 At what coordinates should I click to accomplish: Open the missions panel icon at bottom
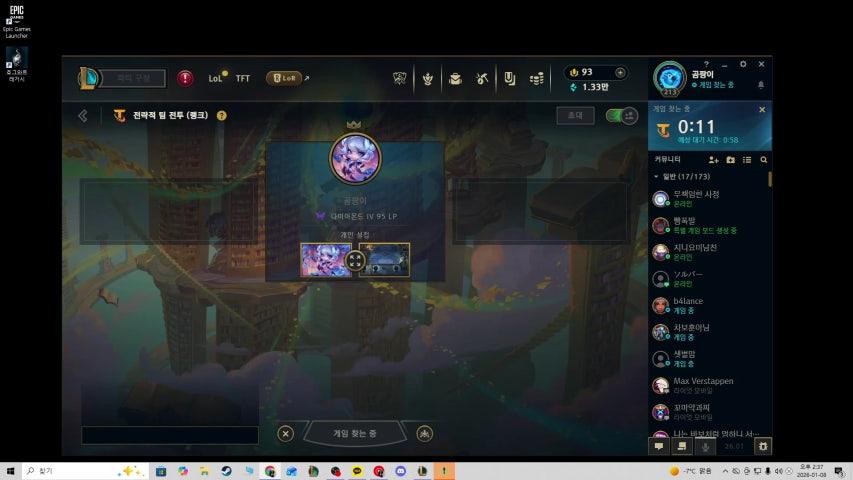[x=682, y=446]
